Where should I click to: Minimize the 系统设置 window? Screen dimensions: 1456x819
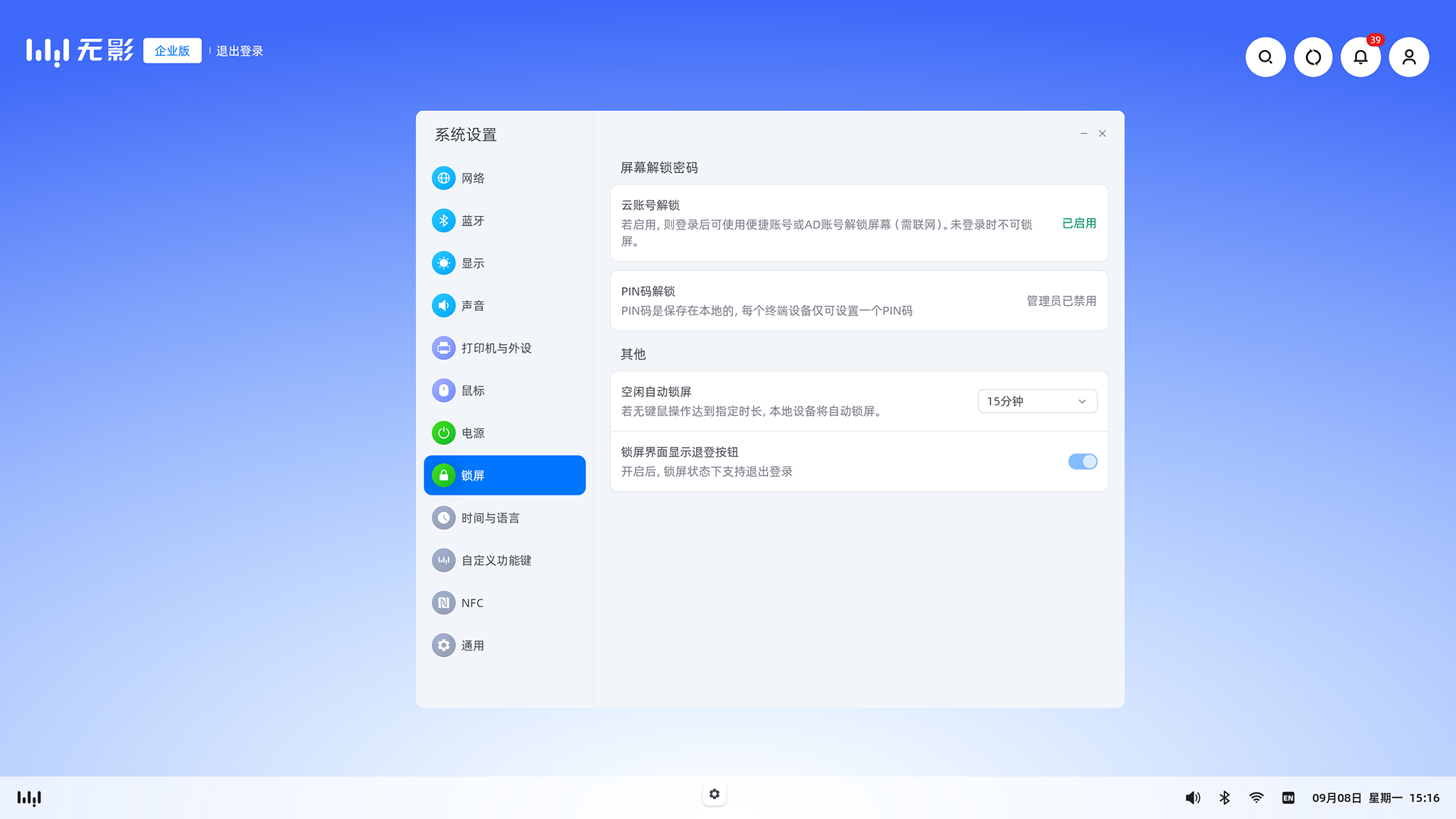point(1083,134)
